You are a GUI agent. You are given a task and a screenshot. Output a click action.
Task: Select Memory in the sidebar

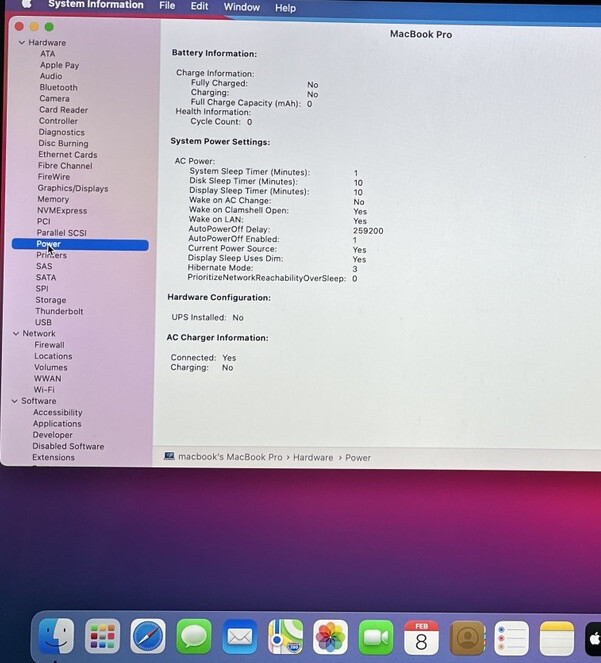(53, 199)
